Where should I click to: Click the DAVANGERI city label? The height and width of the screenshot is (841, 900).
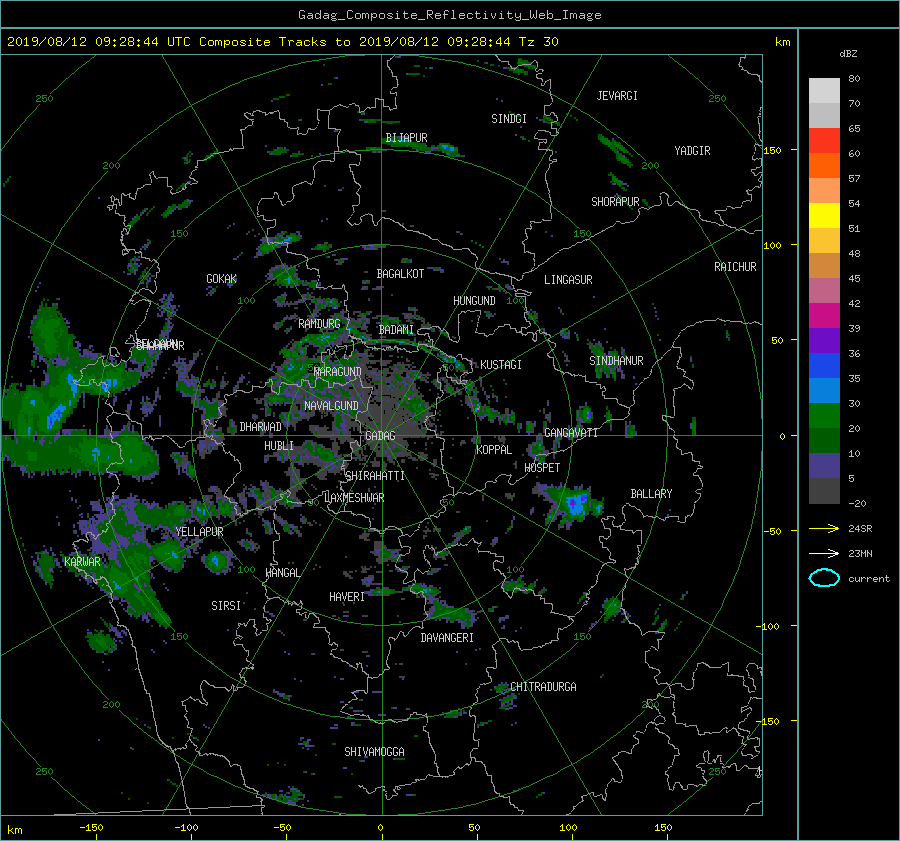(x=447, y=638)
